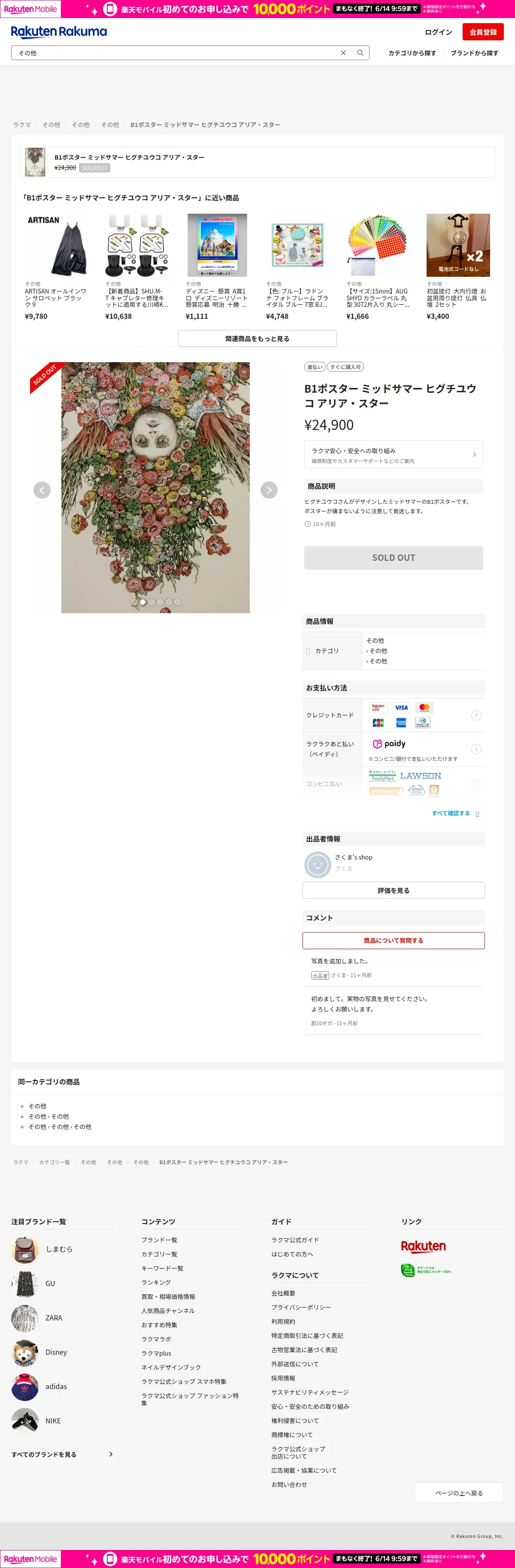Click 商品について質問する button
The image size is (515, 1568).
[393, 941]
